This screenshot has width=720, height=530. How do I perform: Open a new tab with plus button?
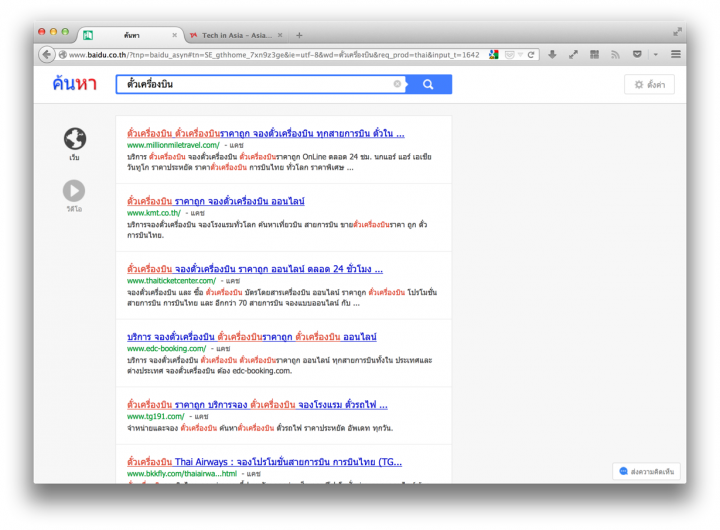coord(299,35)
